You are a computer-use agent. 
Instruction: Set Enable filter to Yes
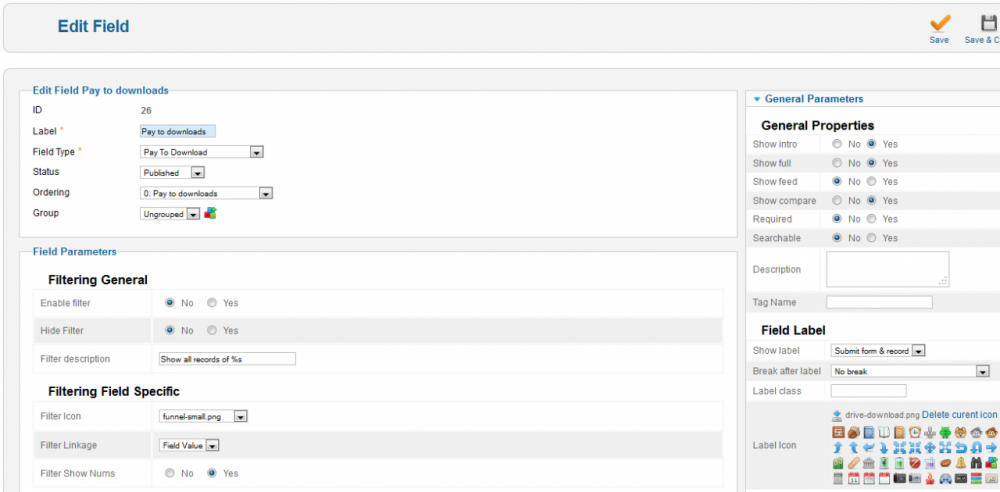click(x=212, y=303)
